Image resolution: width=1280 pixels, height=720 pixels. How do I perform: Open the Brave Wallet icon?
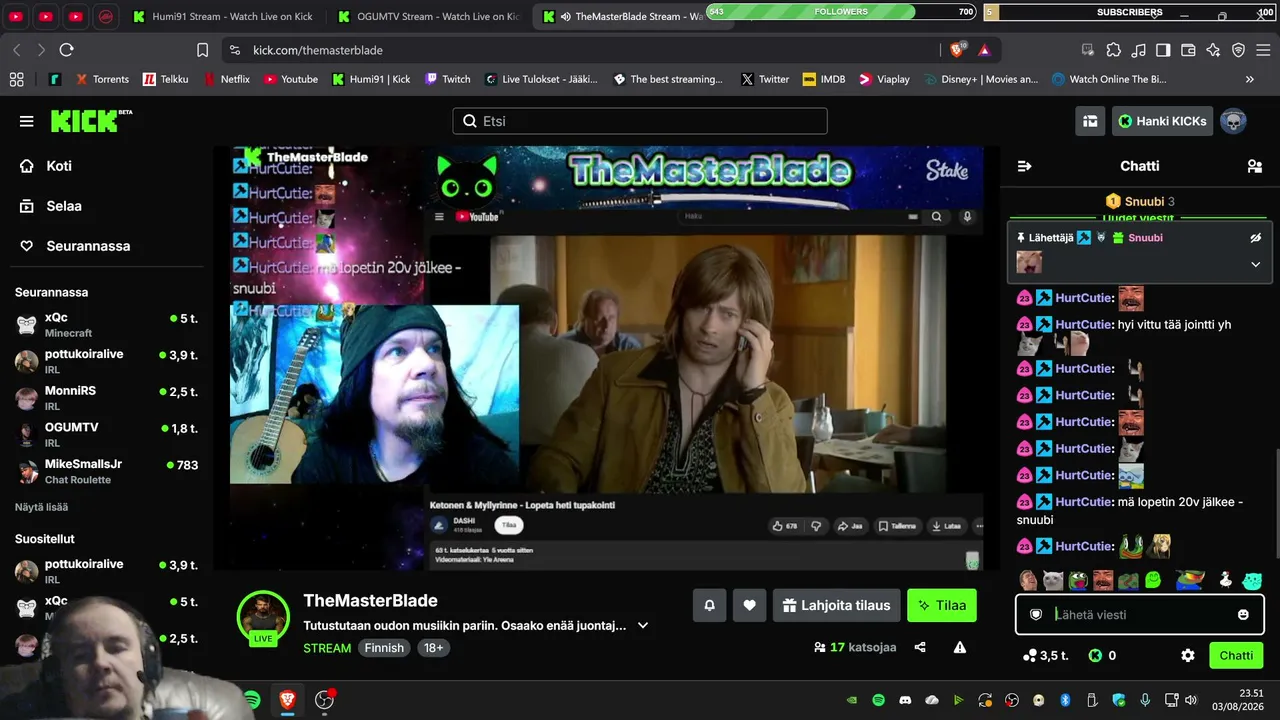pos(1188,50)
